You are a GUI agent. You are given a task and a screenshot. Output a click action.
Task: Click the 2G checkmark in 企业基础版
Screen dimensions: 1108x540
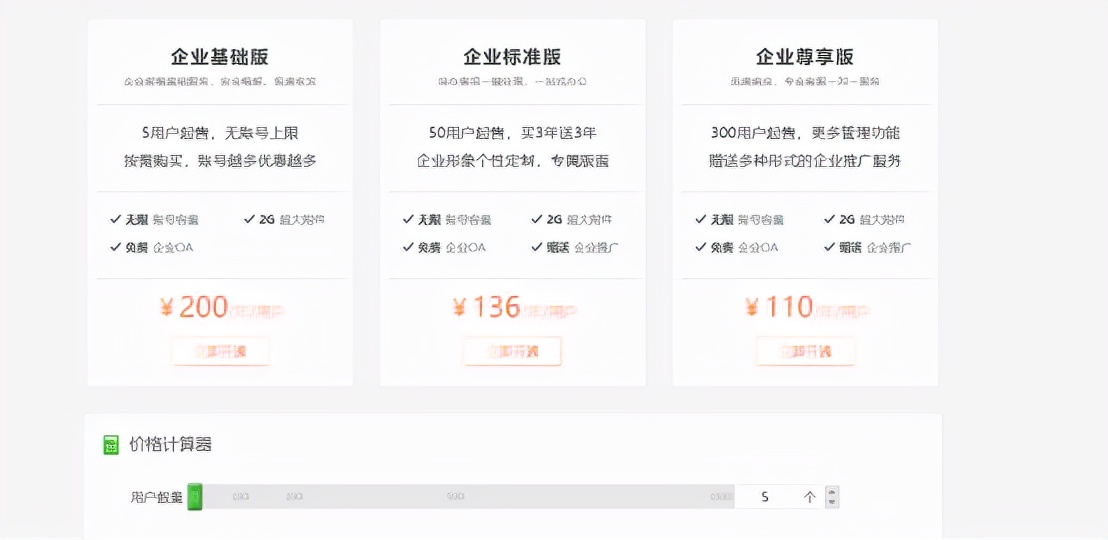pos(249,219)
